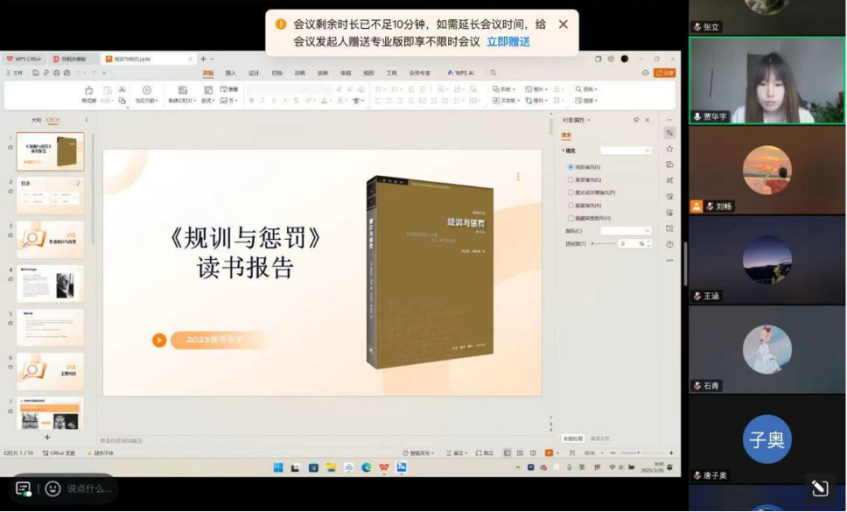Click the orange play button on slide
The width and height of the screenshot is (847, 512).
(x=159, y=340)
